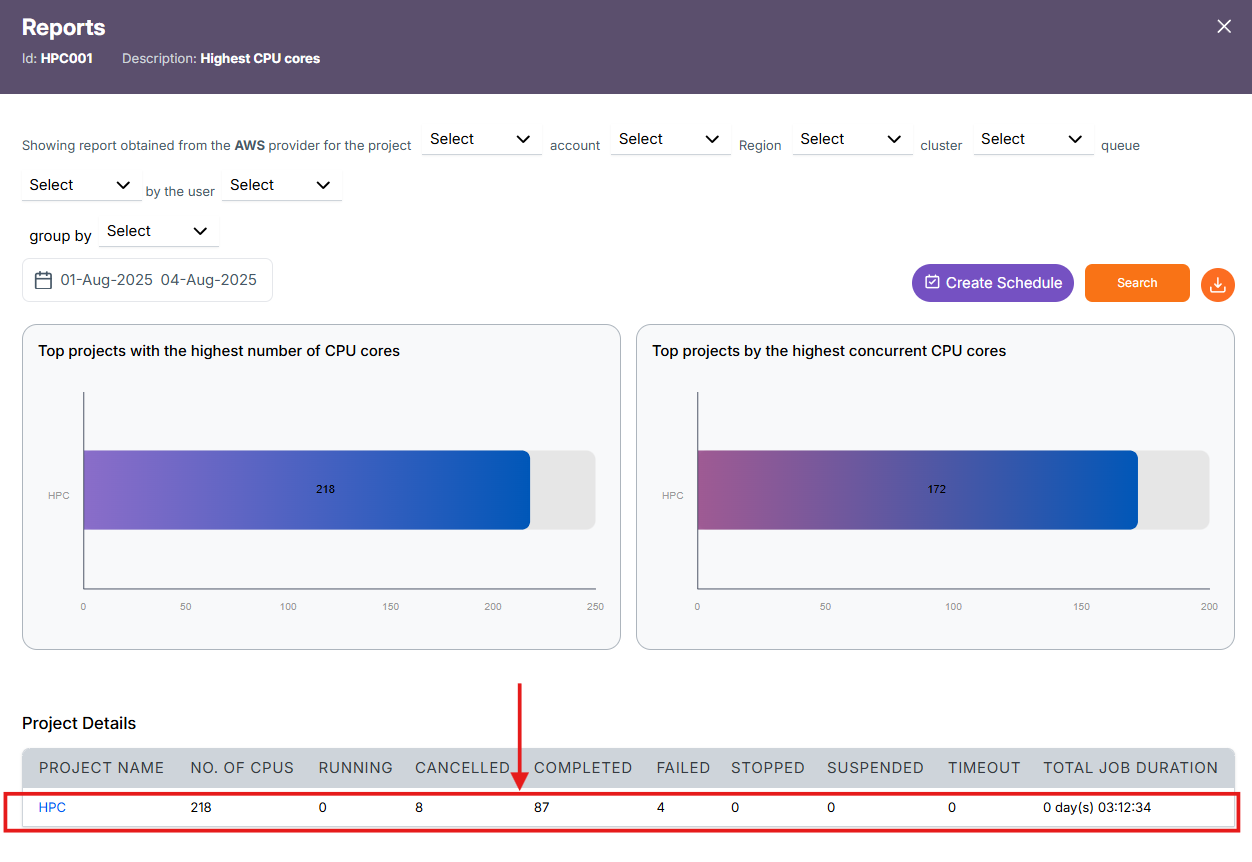1252x862 pixels.
Task: Open the Region Select dropdown
Action: point(851,140)
